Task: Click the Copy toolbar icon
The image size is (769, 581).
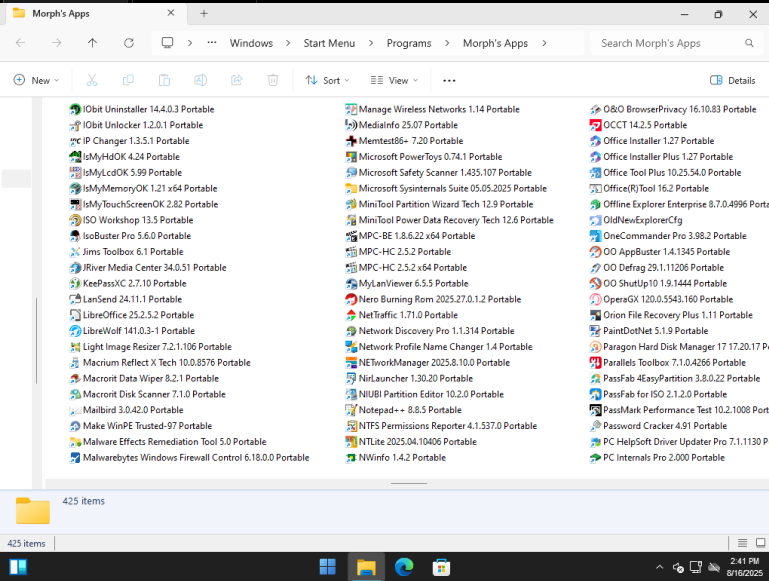Action: pyautogui.click(x=128, y=80)
